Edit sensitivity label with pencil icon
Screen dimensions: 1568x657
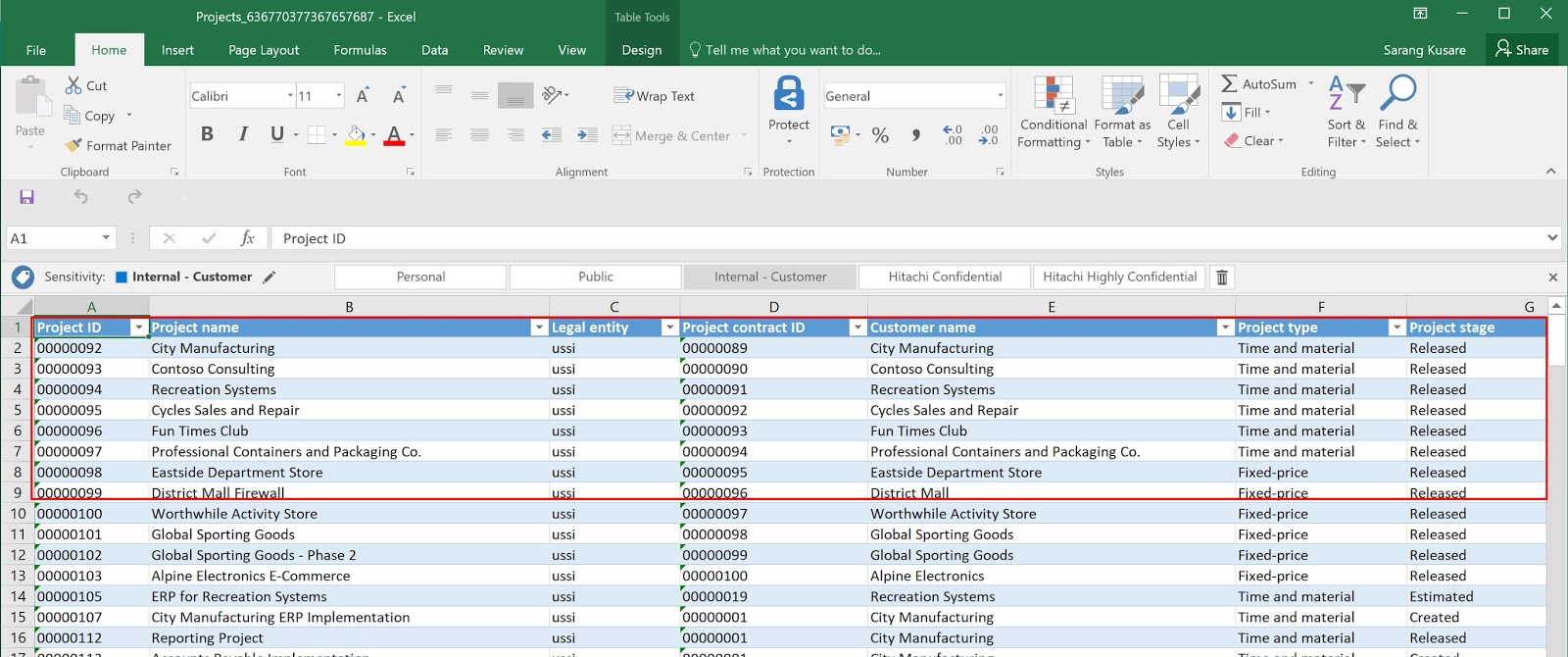point(269,277)
